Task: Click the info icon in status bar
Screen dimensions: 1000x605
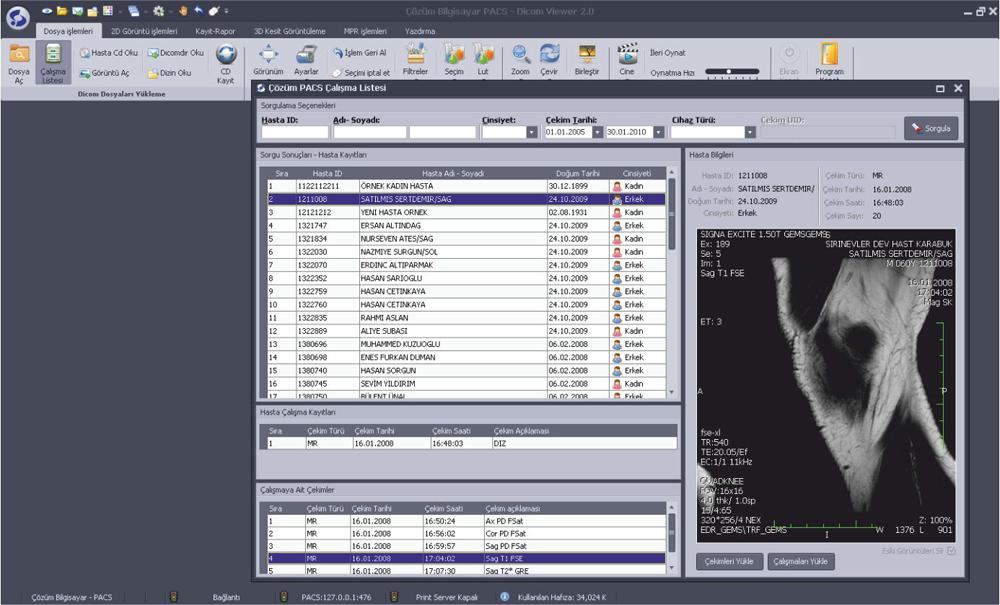Action: (504, 597)
